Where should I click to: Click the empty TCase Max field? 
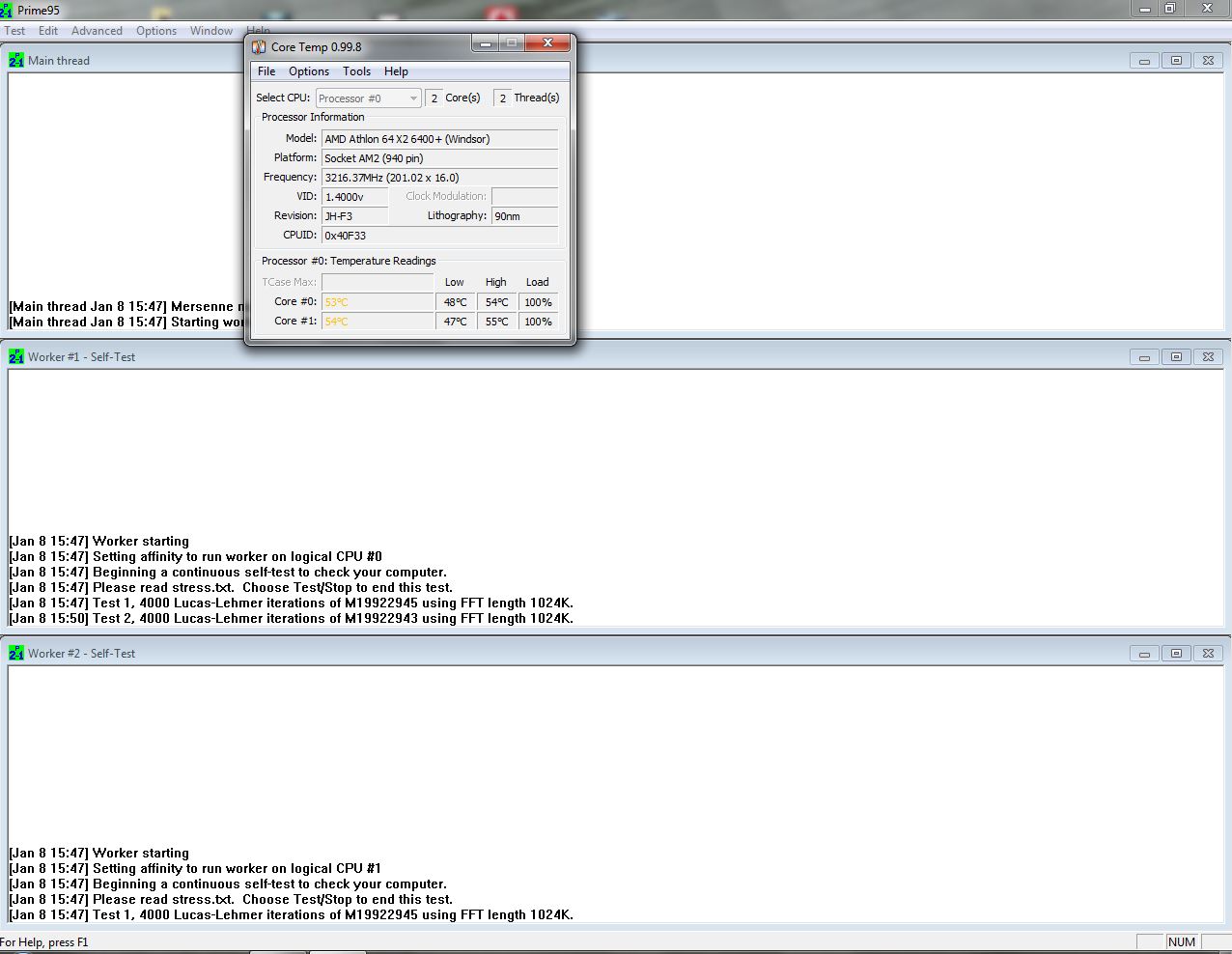378,282
